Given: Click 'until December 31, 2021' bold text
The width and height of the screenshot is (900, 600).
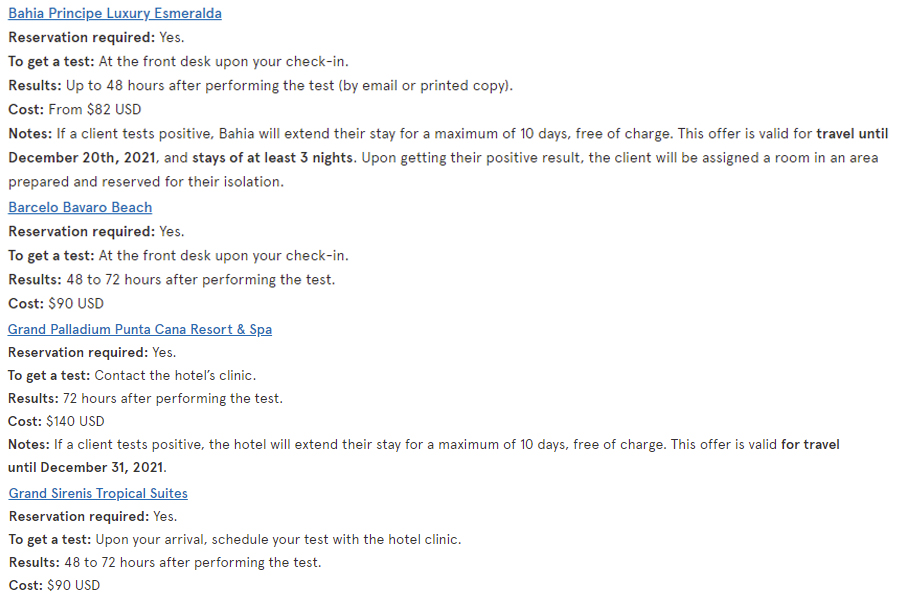Looking at the screenshot, I should point(86,467).
